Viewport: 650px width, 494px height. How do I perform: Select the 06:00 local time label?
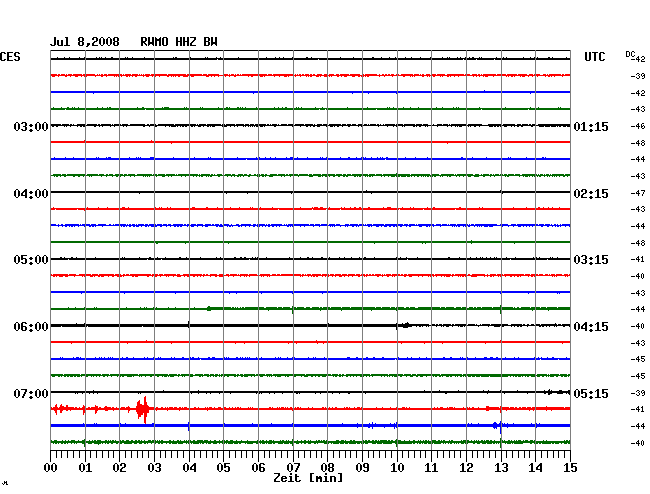pyautogui.click(x=31, y=327)
